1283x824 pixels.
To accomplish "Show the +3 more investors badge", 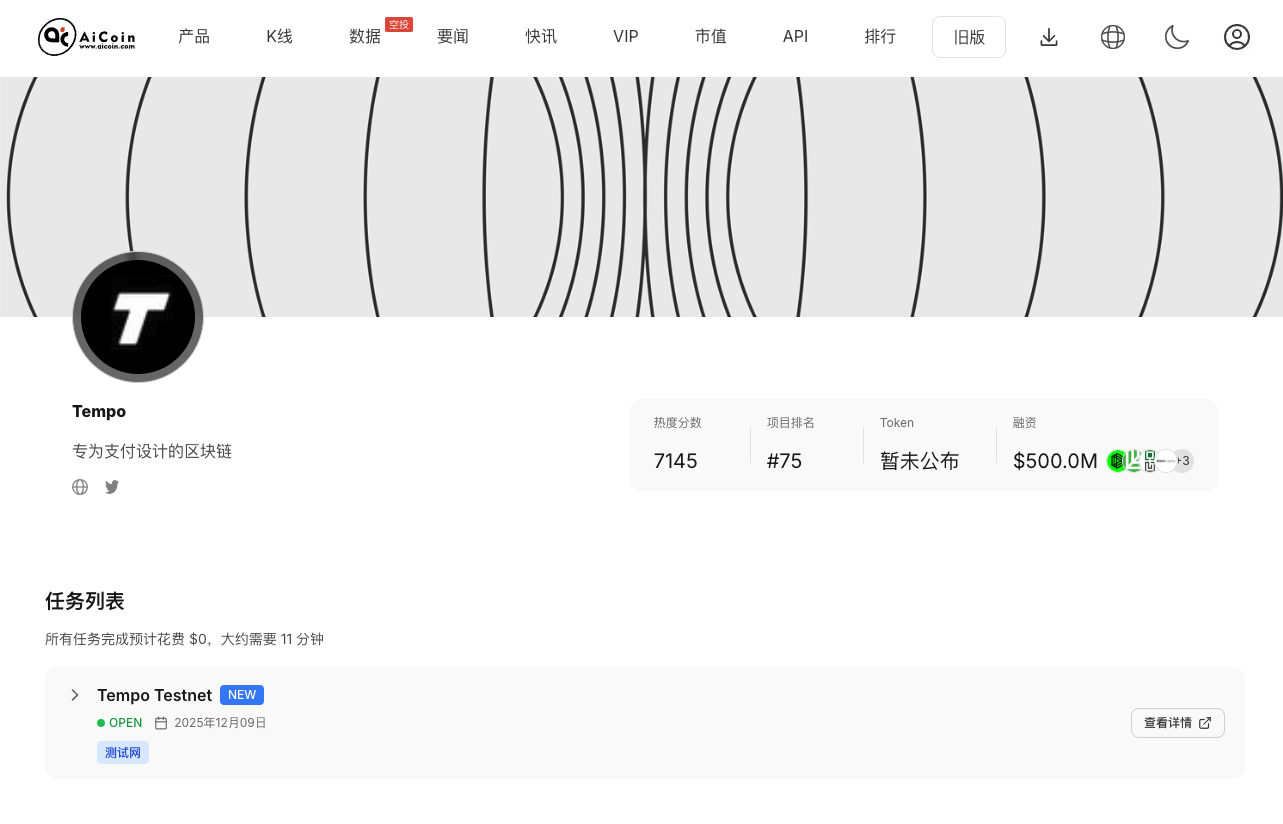I will 1183,461.
